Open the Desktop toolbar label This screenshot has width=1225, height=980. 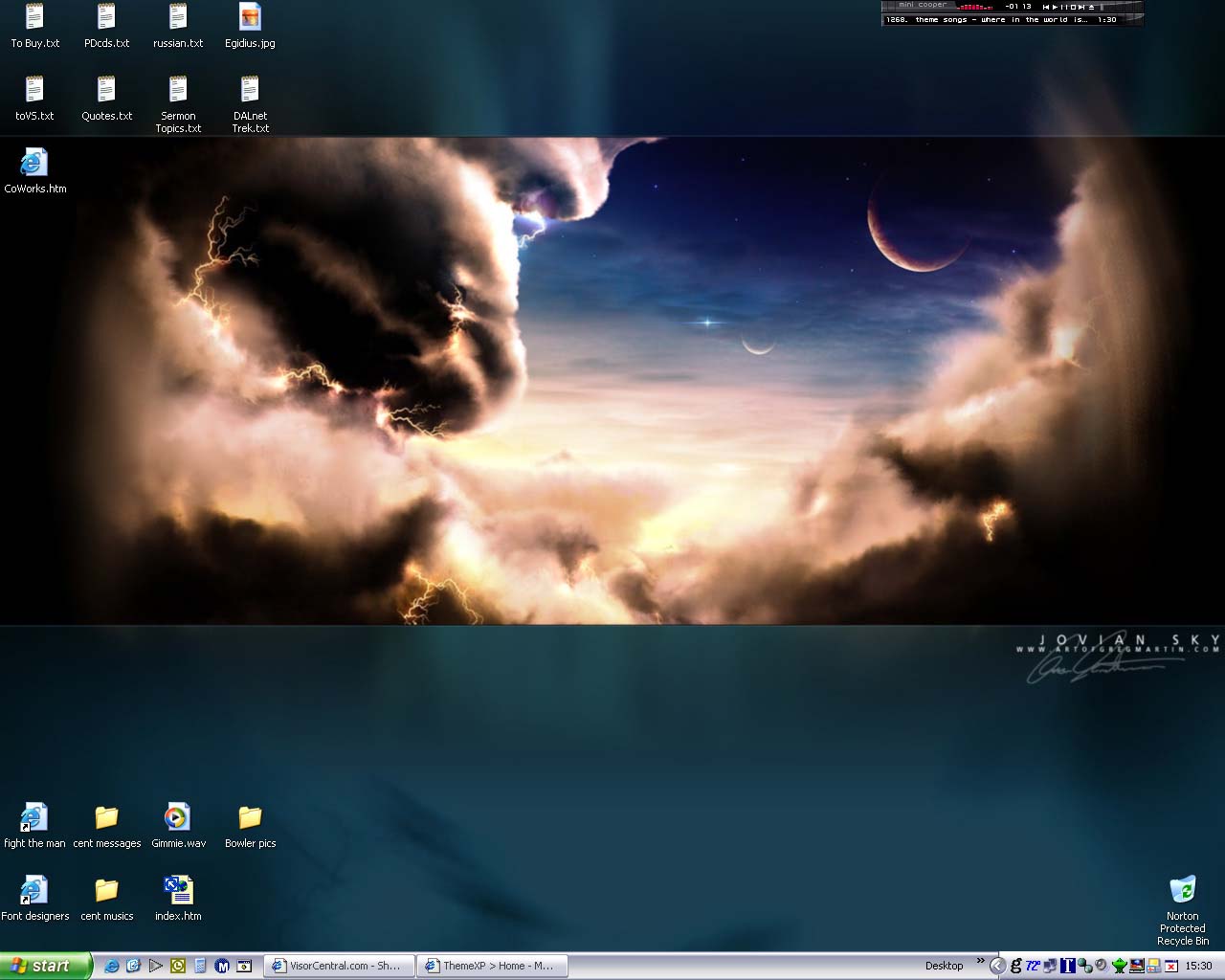[944, 966]
